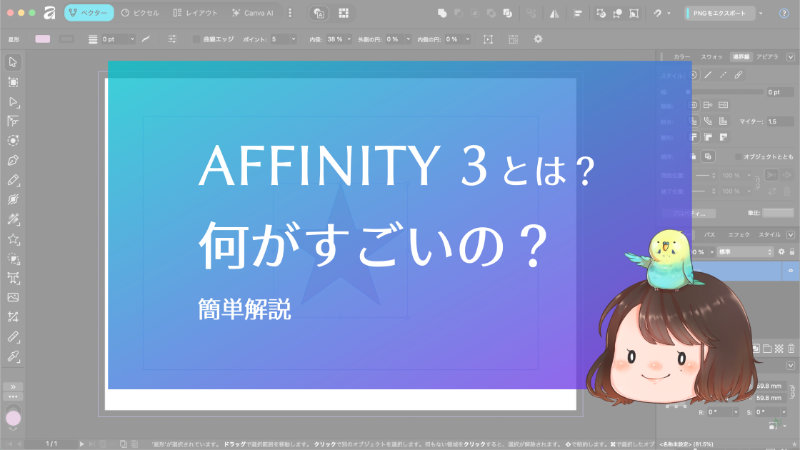
Task: Select the Pencil tool
Action: tap(13, 180)
